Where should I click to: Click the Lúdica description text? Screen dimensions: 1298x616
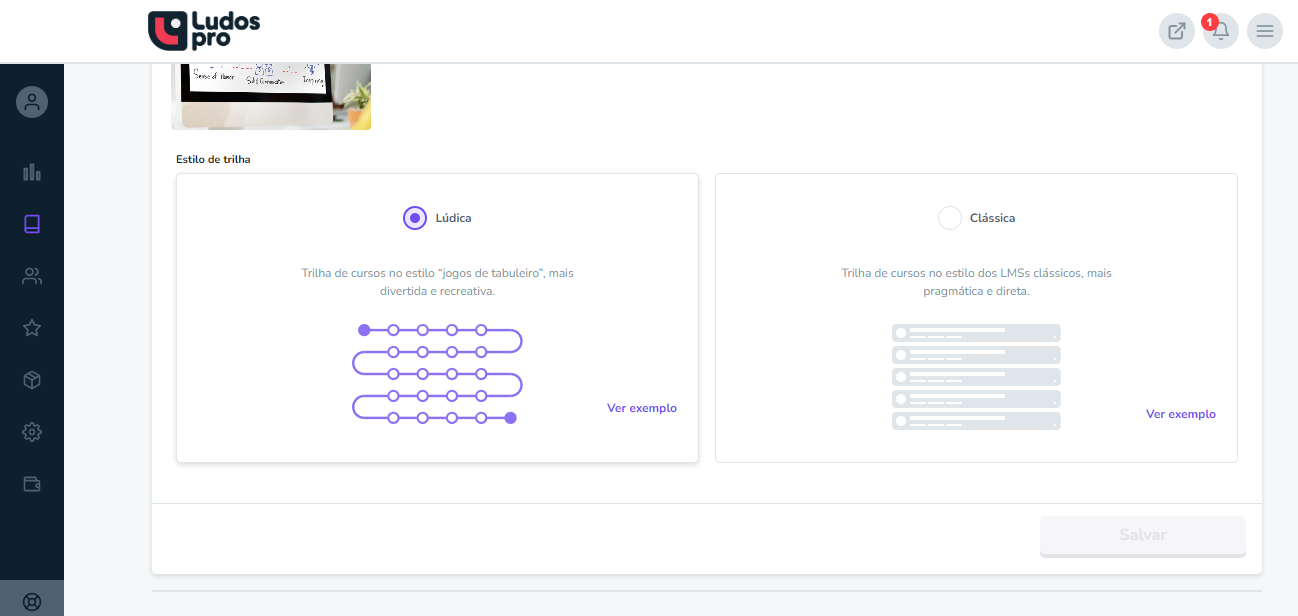click(x=437, y=282)
